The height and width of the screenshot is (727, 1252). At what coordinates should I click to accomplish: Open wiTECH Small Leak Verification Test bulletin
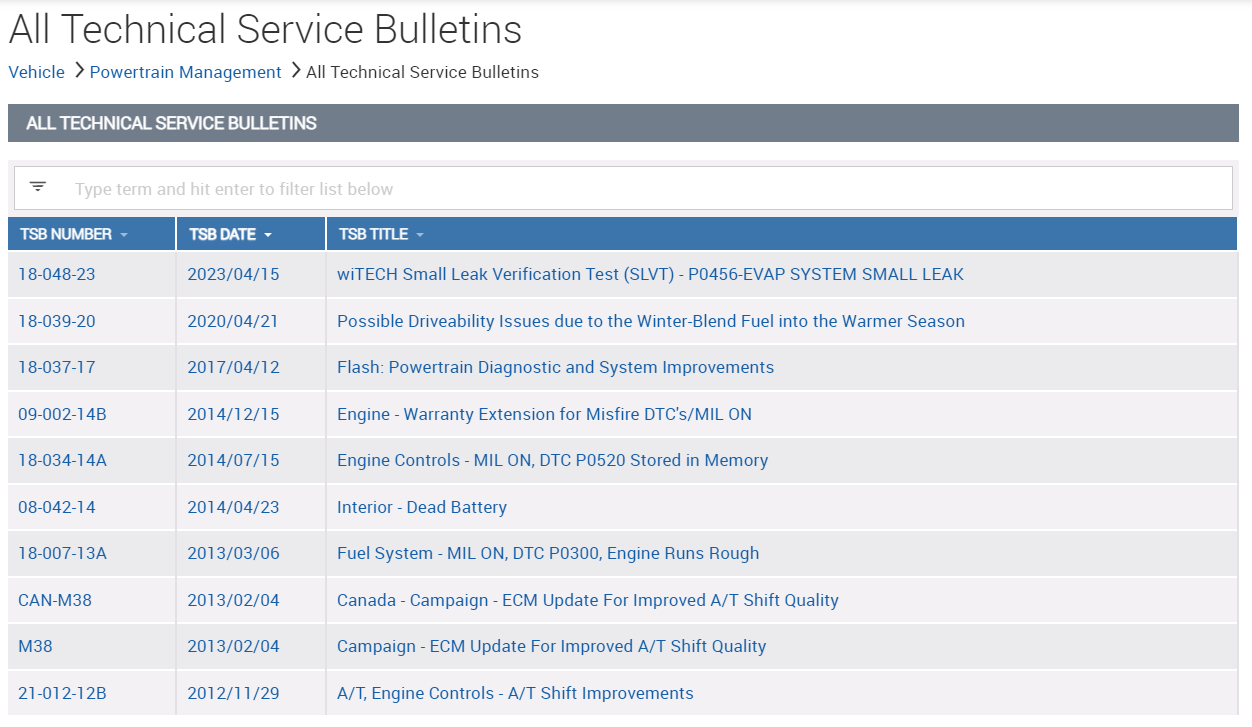click(x=650, y=274)
